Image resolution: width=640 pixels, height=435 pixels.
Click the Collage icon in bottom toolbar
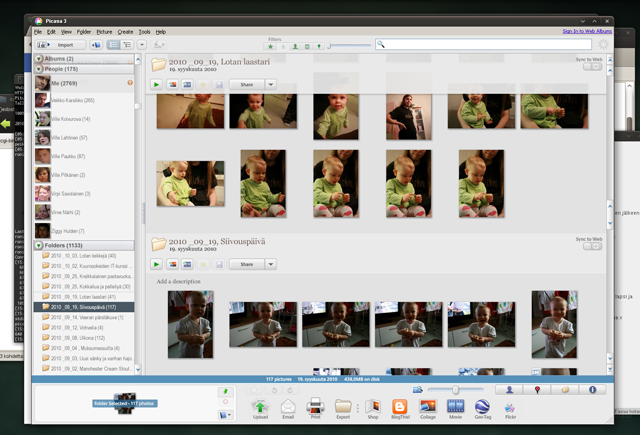pos(428,409)
